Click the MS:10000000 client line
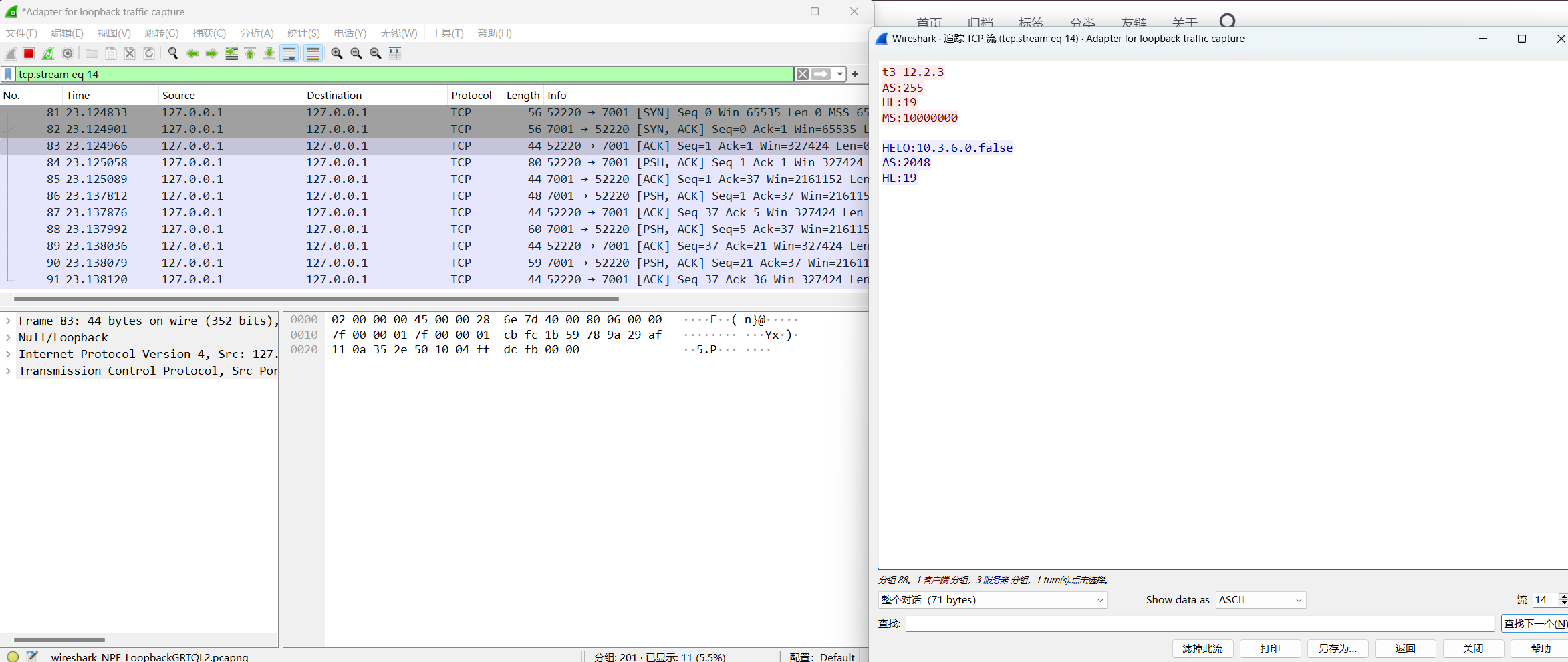This screenshot has width=1568, height=662. click(x=920, y=118)
